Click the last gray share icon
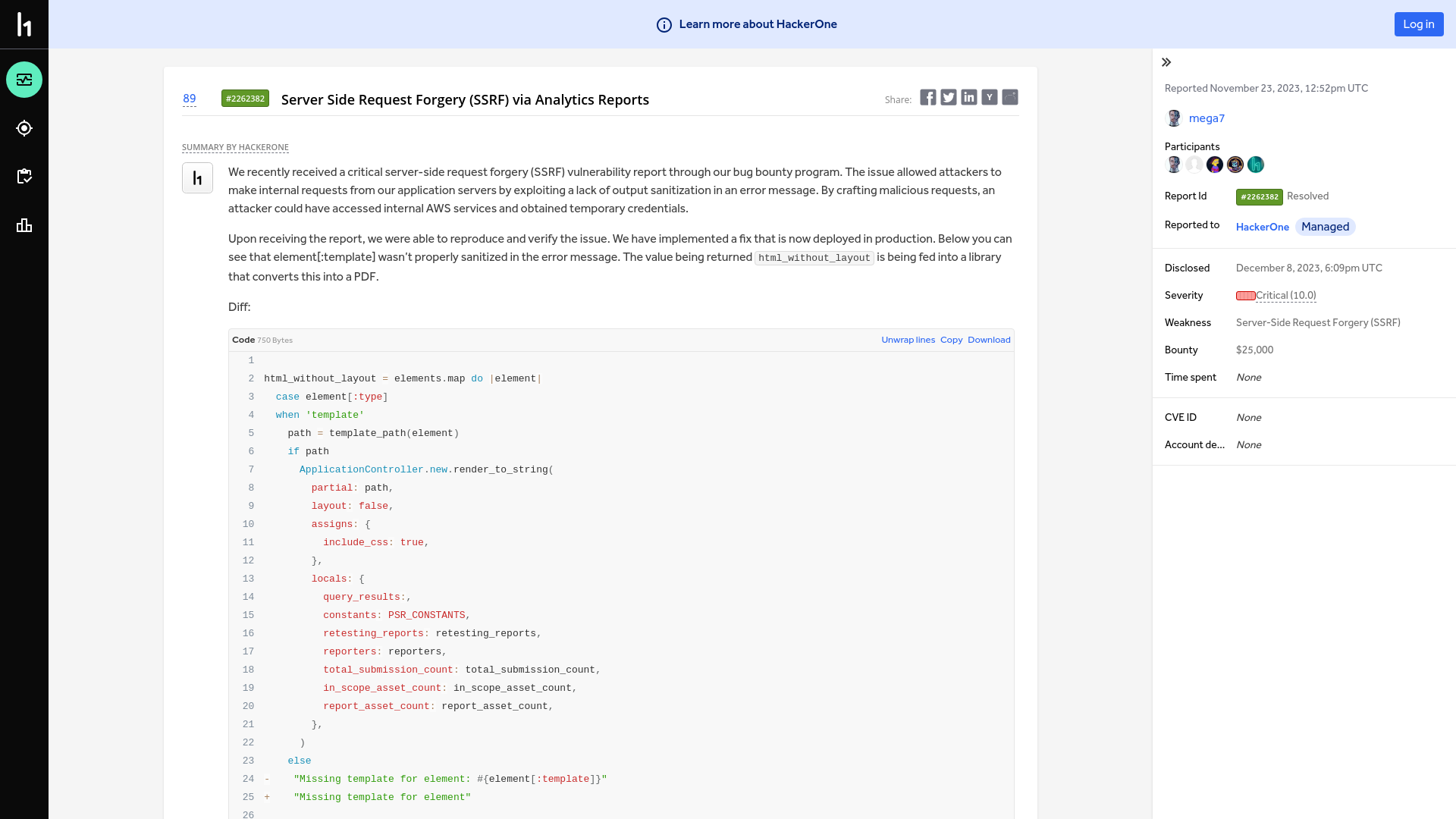The height and width of the screenshot is (819, 1456). click(1010, 97)
